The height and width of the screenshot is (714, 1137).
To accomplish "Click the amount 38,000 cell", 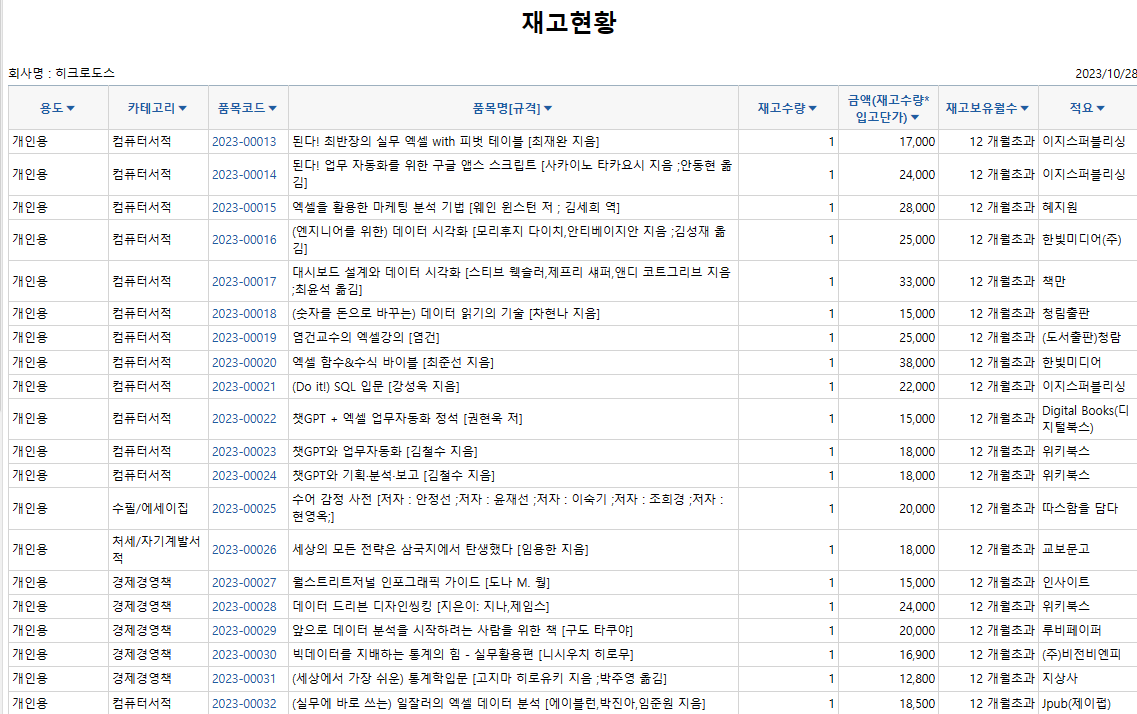I will [888, 362].
